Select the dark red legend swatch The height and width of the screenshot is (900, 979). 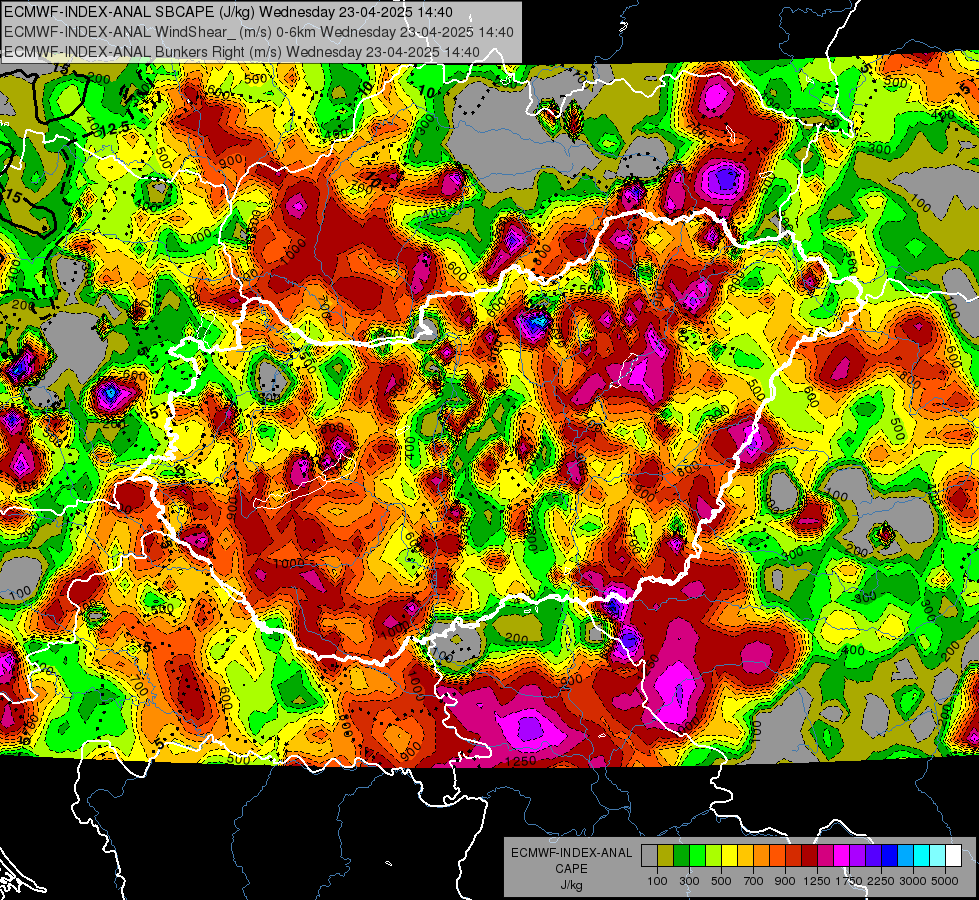tap(809, 856)
